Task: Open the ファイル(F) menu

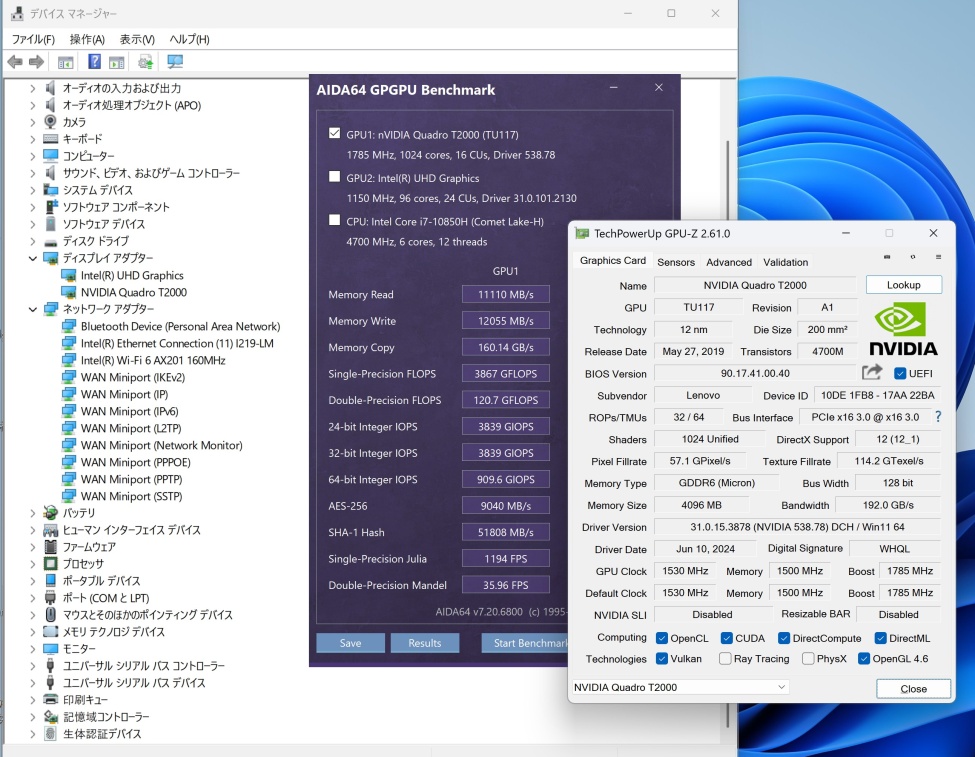Action: tap(34, 39)
